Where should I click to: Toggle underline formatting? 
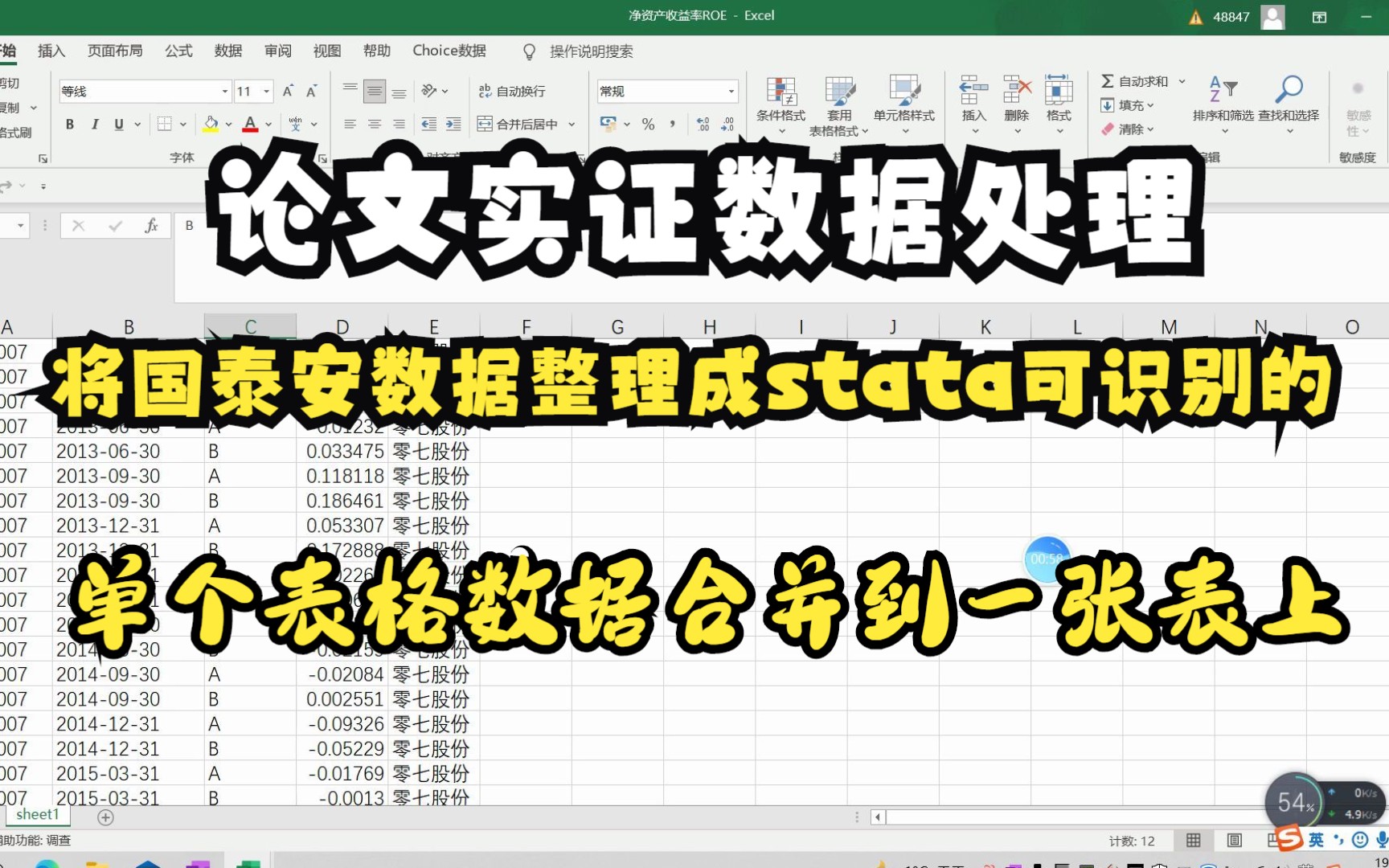(119, 125)
